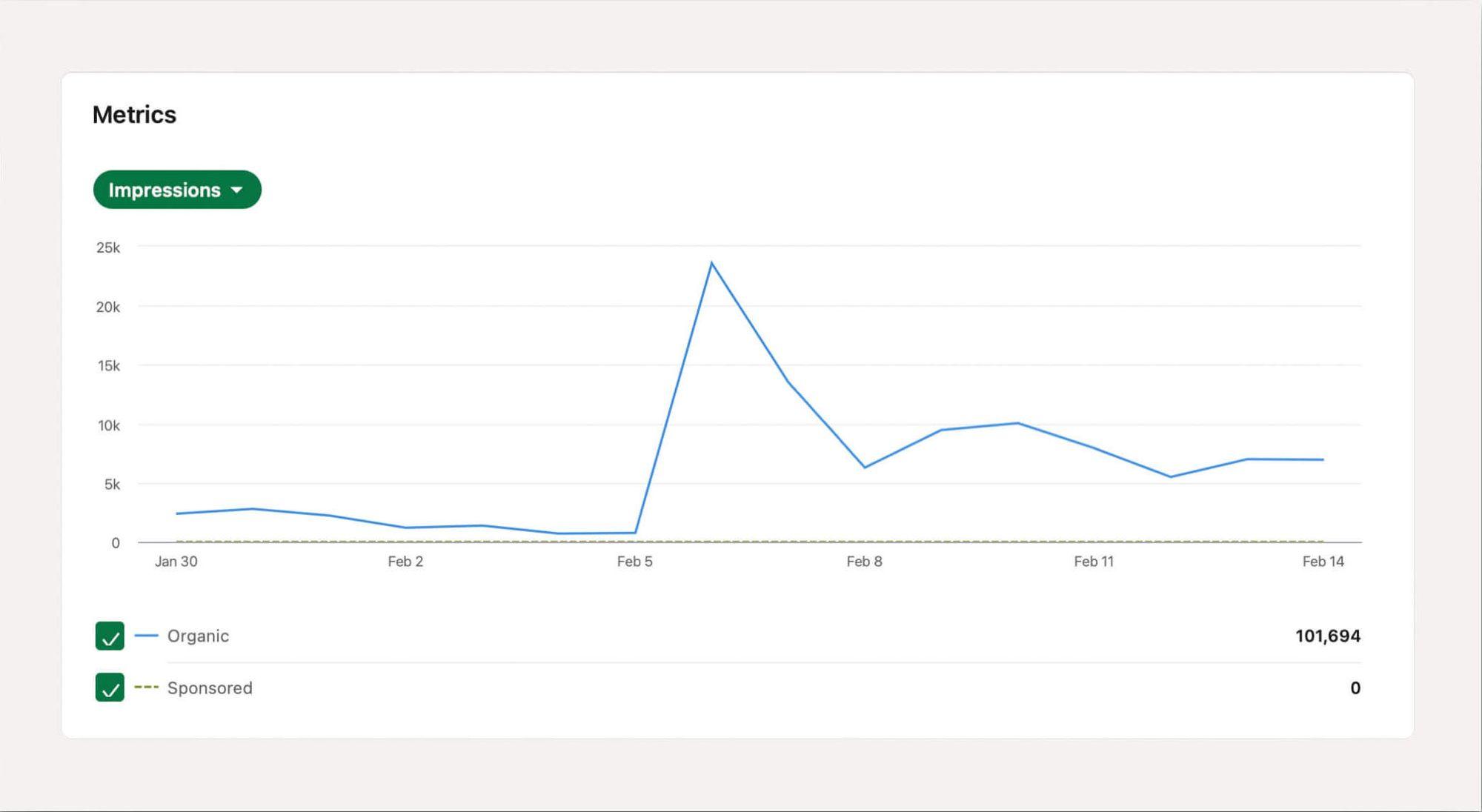Image resolution: width=1482 pixels, height=812 pixels.
Task: Click the dashed green Sponsored line marker
Action: (x=145, y=688)
